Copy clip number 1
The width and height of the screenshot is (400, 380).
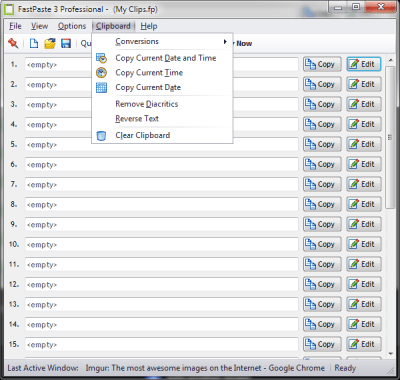[322, 64]
